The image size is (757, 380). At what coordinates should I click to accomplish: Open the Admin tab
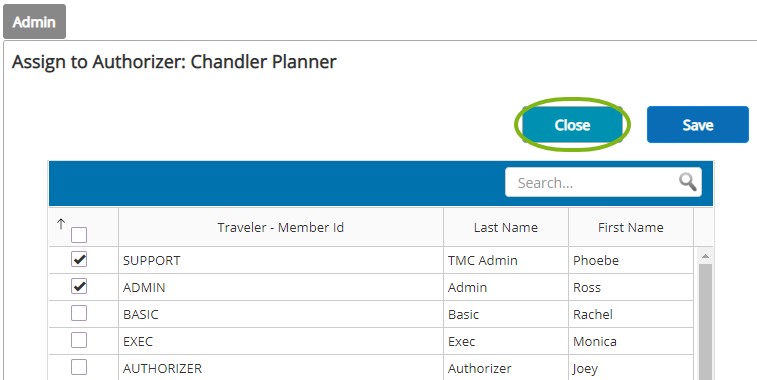34,22
